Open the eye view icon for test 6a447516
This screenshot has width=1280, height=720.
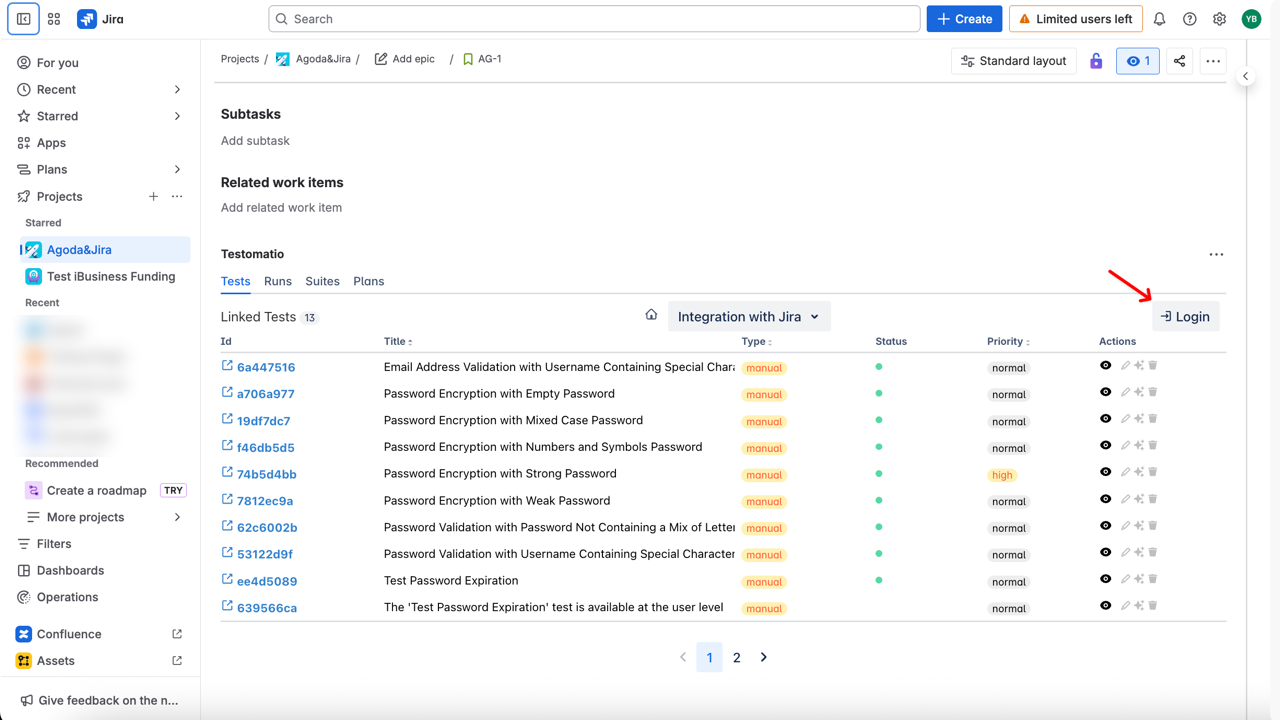pyautogui.click(x=1106, y=364)
